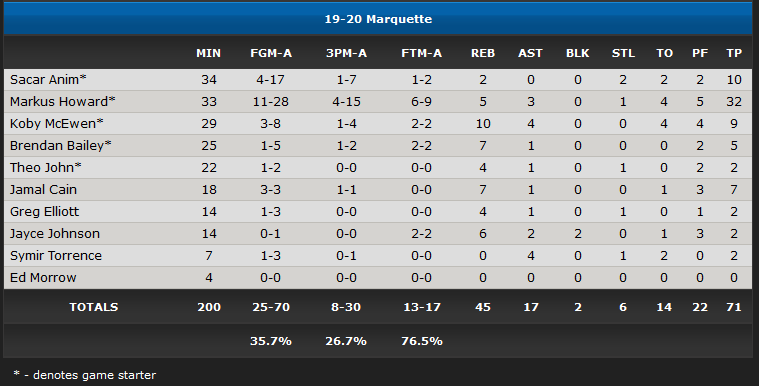Select the FGM-A column header
The height and width of the screenshot is (386, 759).
(x=271, y=53)
